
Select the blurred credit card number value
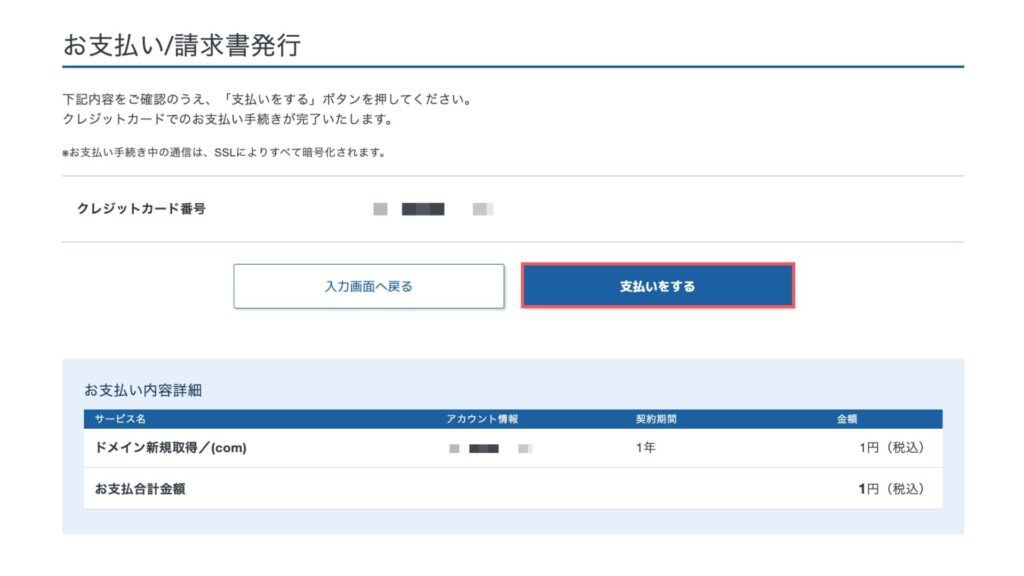pyautogui.click(x=433, y=209)
